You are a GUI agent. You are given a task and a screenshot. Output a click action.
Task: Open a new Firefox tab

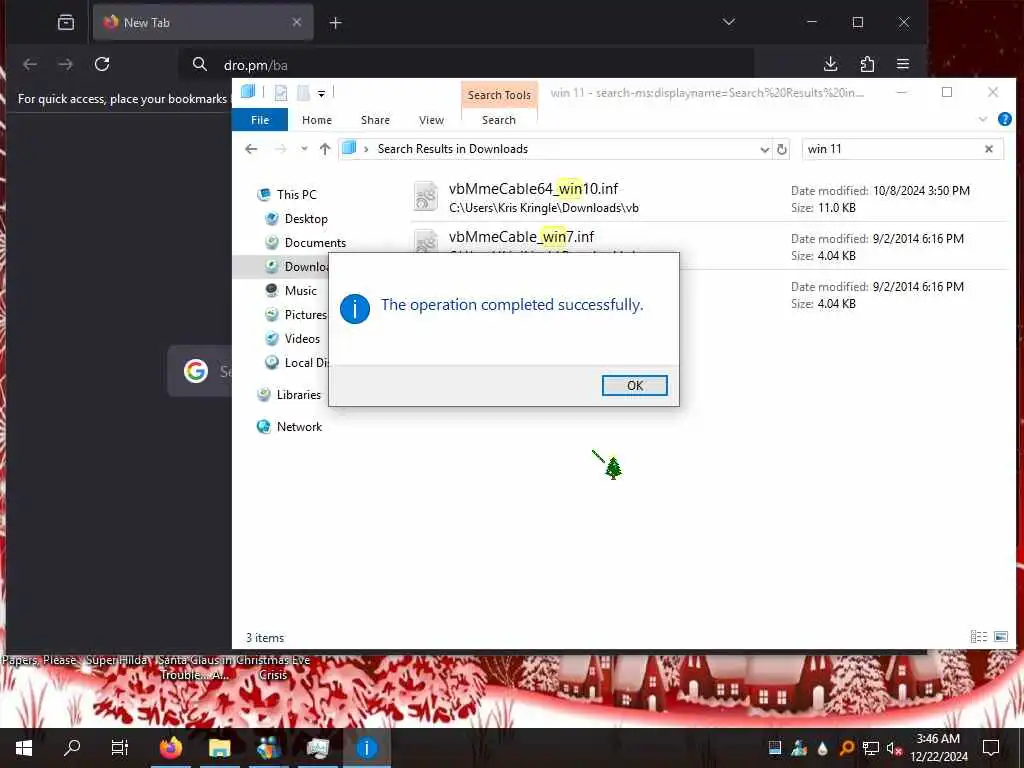[335, 23]
